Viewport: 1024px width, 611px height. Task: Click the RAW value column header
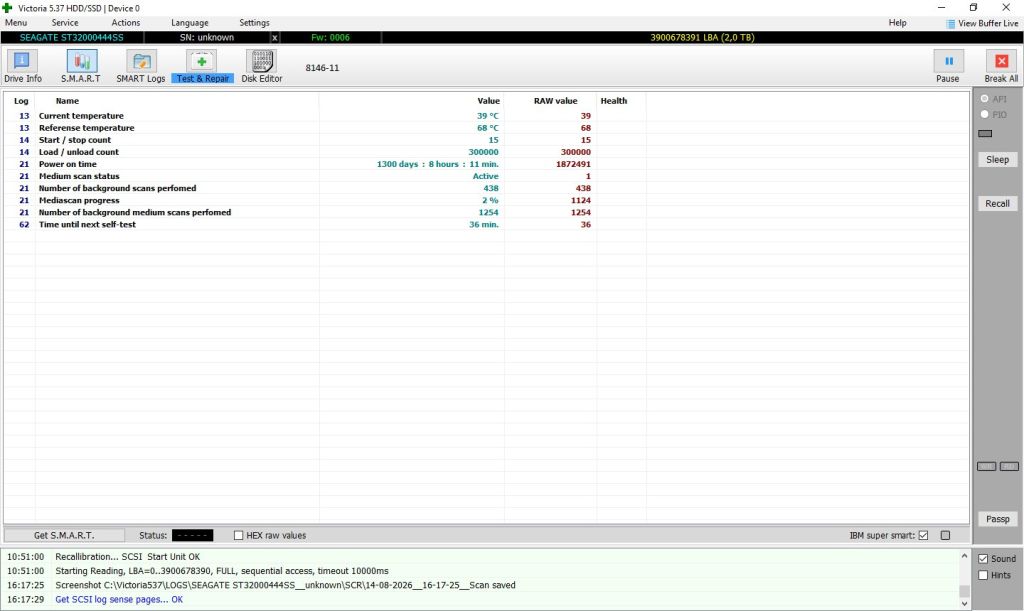[555, 101]
